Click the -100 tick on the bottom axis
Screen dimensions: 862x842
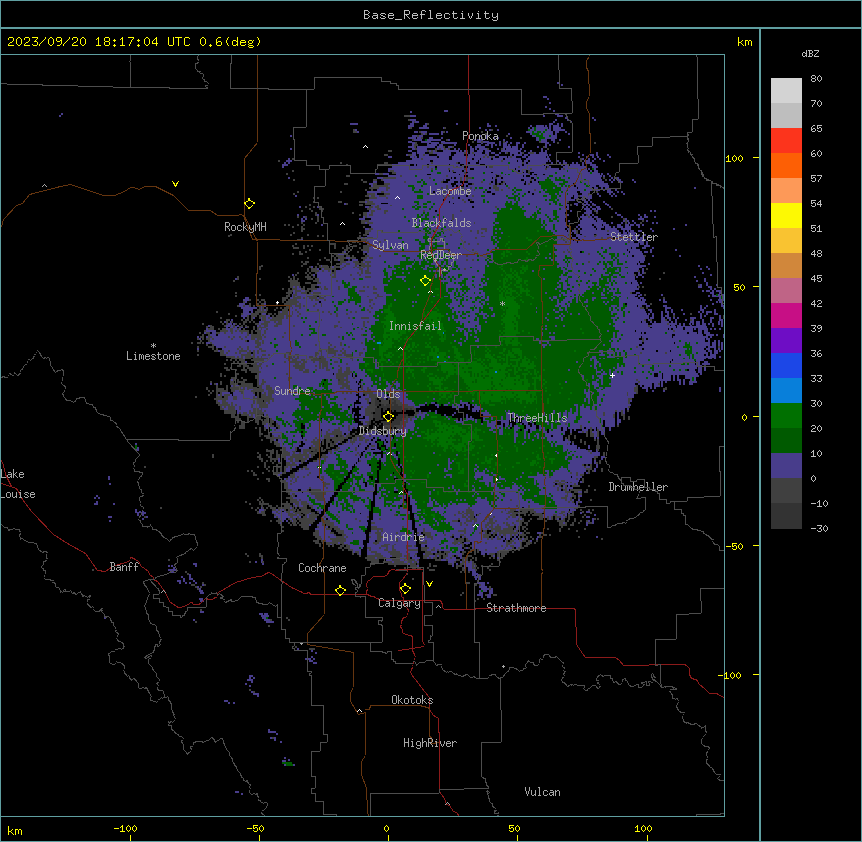tap(125, 829)
